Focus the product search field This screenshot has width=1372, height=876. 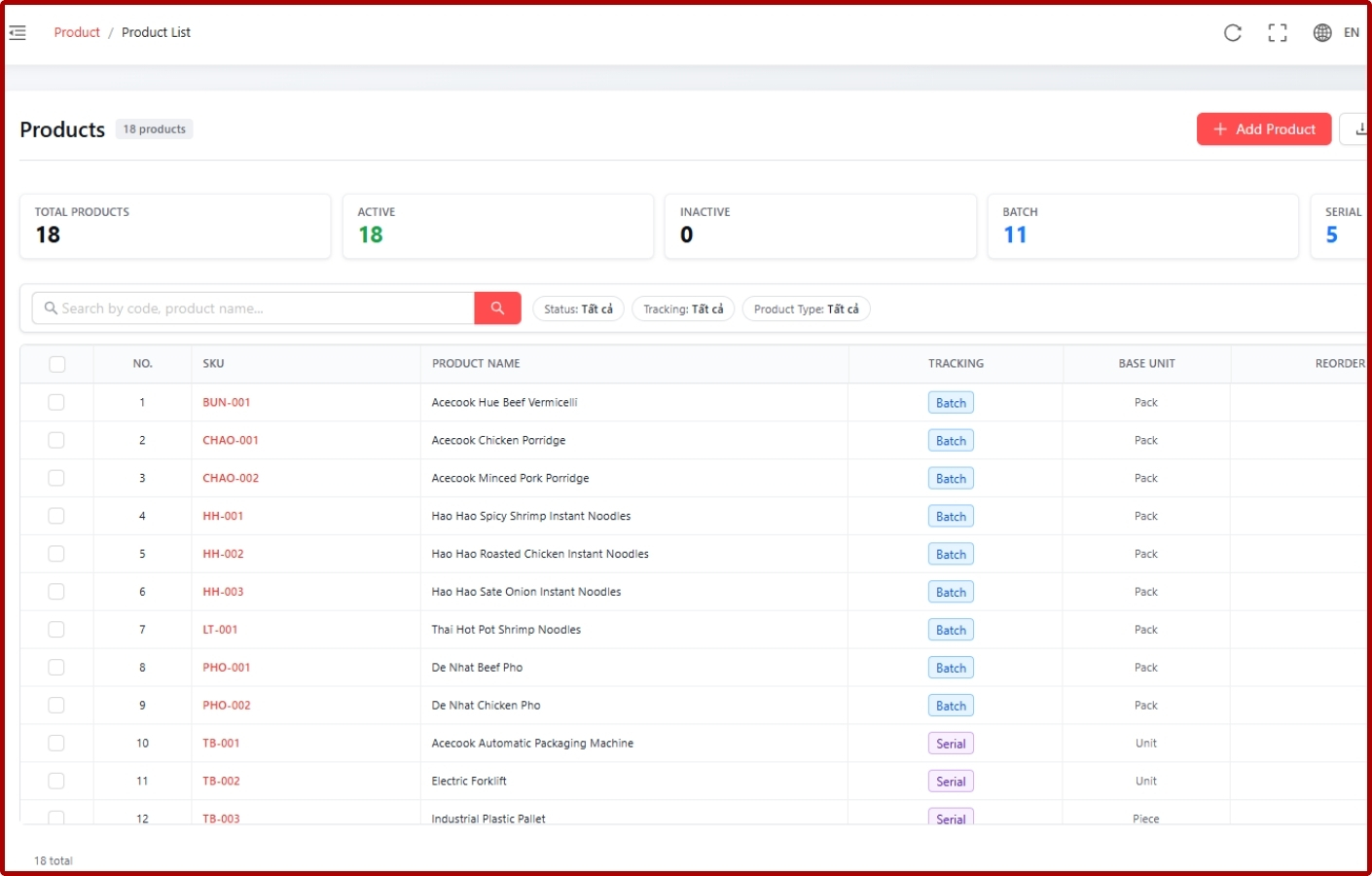[x=253, y=309]
